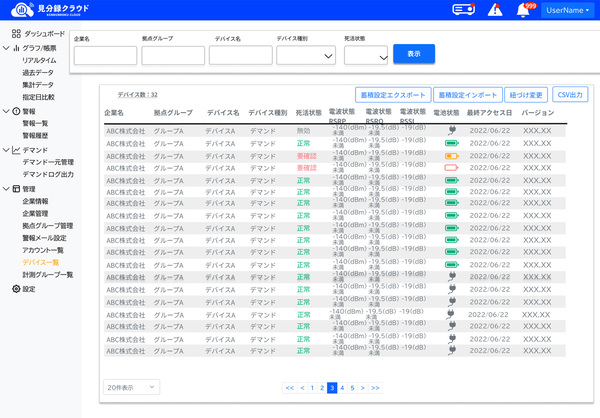The image size is (600, 418).
Task: Open notifications bell showing 999
Action: [x=522, y=10]
